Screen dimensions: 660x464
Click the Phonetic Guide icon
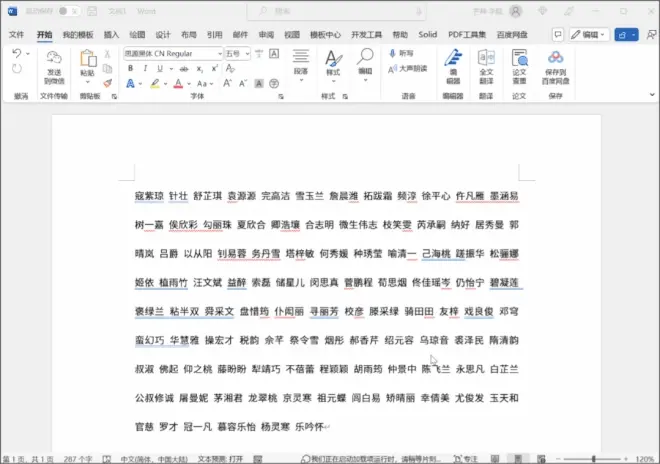259,53
